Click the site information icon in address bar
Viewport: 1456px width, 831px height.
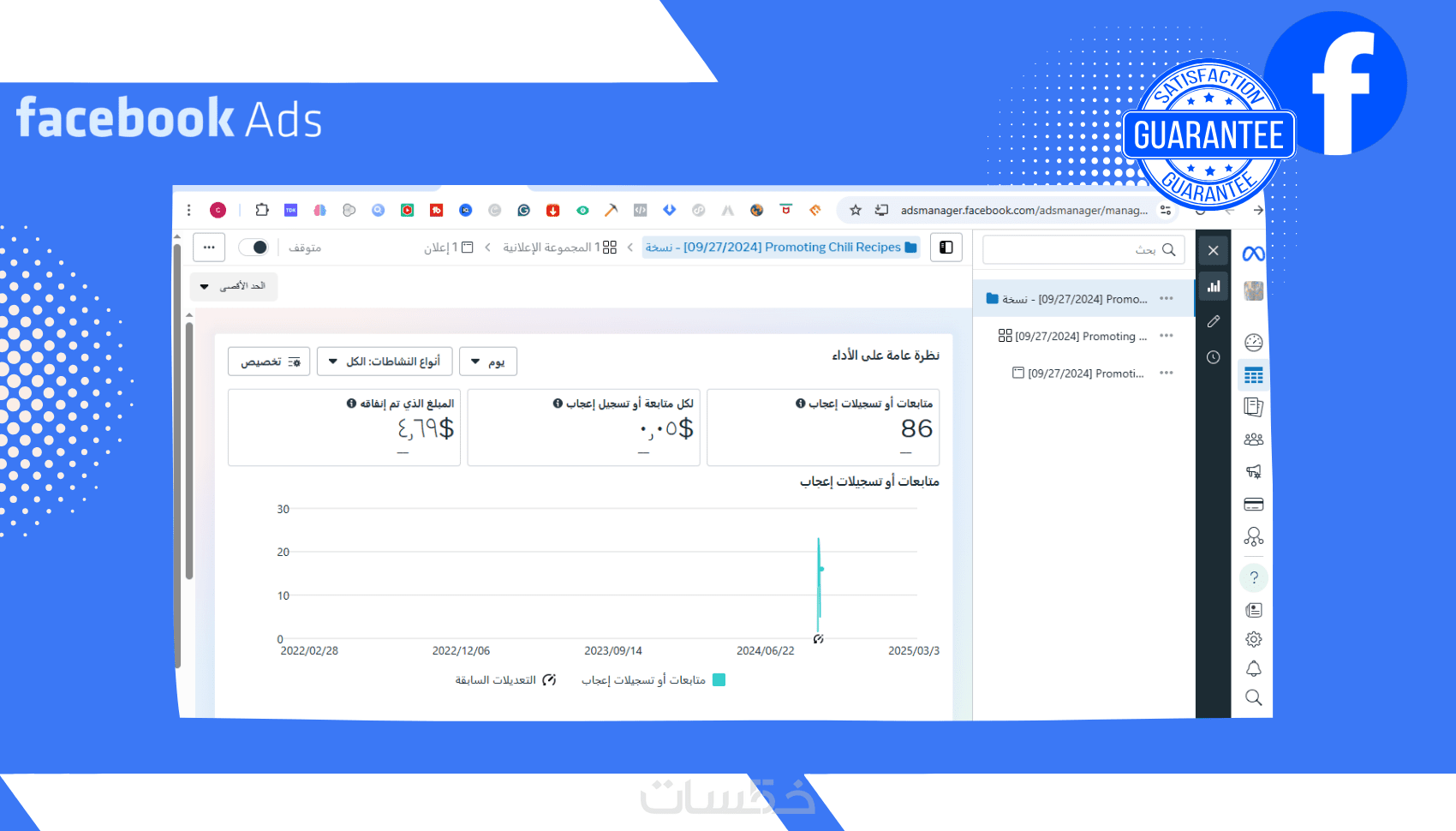pyautogui.click(x=1165, y=210)
